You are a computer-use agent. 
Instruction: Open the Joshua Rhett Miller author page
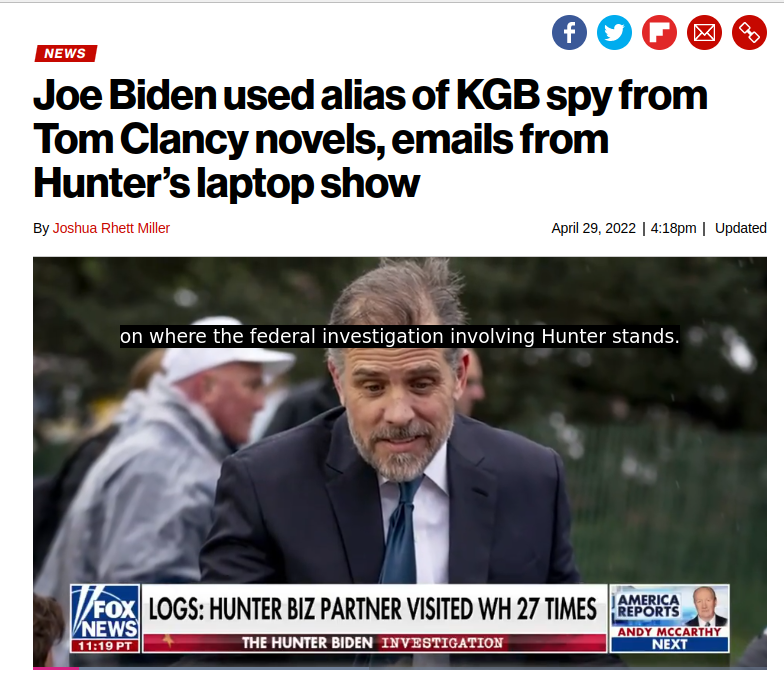pos(111,228)
